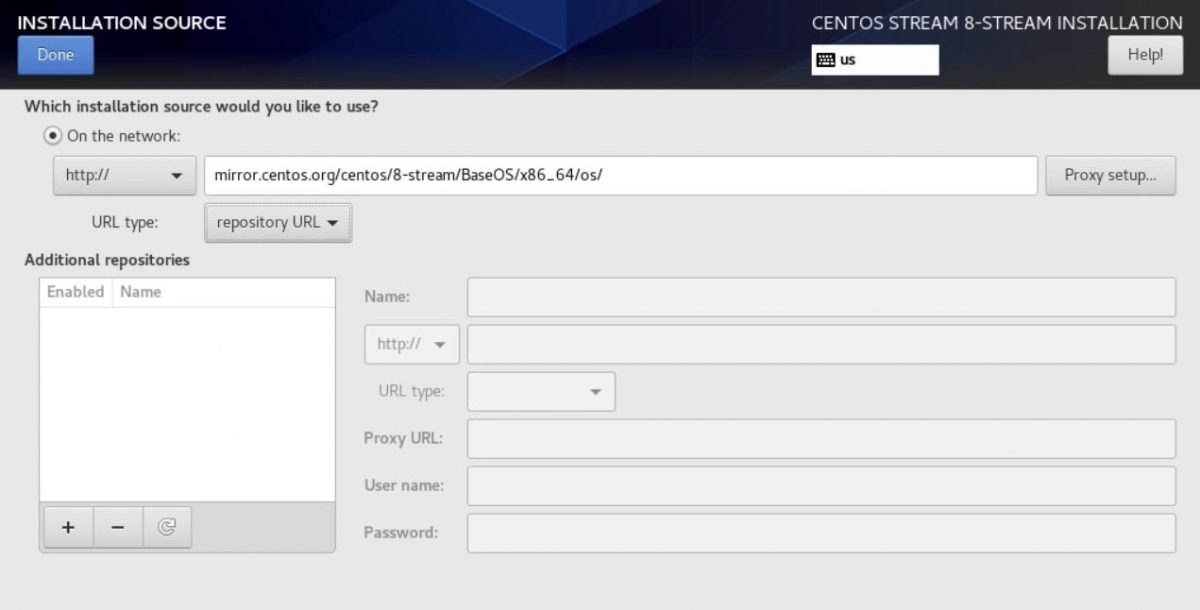Viewport: 1200px width, 610px height.
Task: Revert the repository list with refresh icon
Action: coord(166,527)
